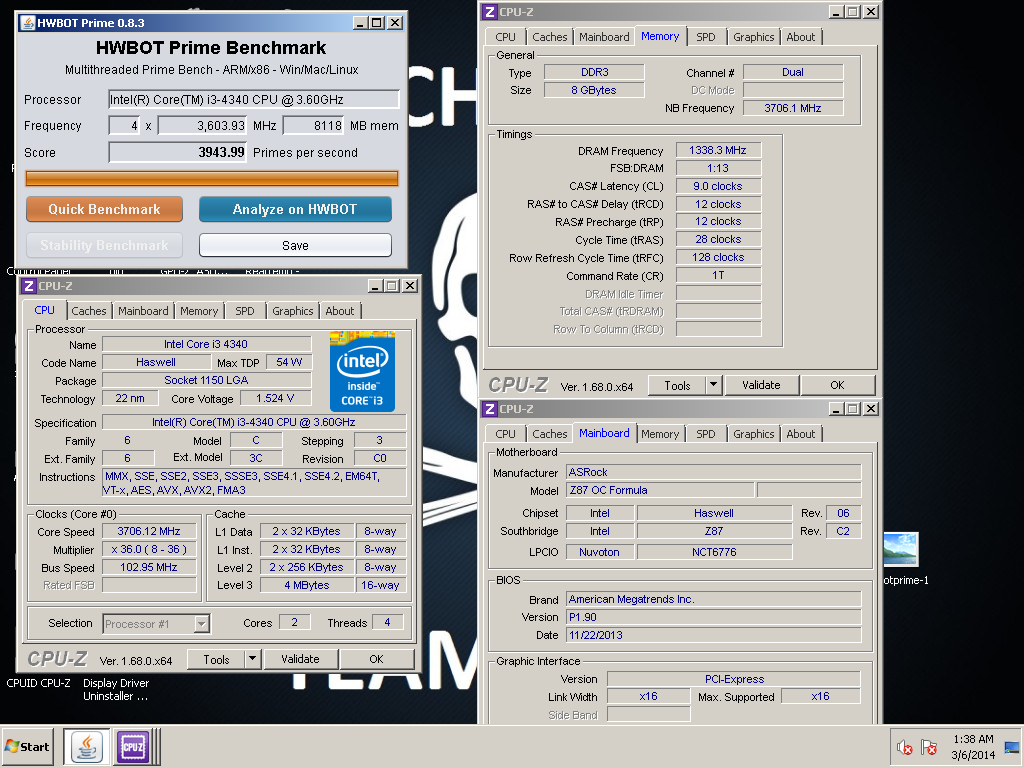The width and height of the screenshot is (1024, 768).
Task: Click the network monitor tray icon
Action: click(1012, 747)
